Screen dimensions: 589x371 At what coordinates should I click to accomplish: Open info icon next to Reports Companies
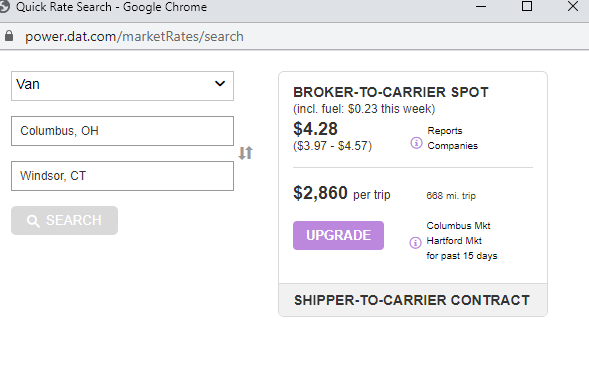pos(416,143)
